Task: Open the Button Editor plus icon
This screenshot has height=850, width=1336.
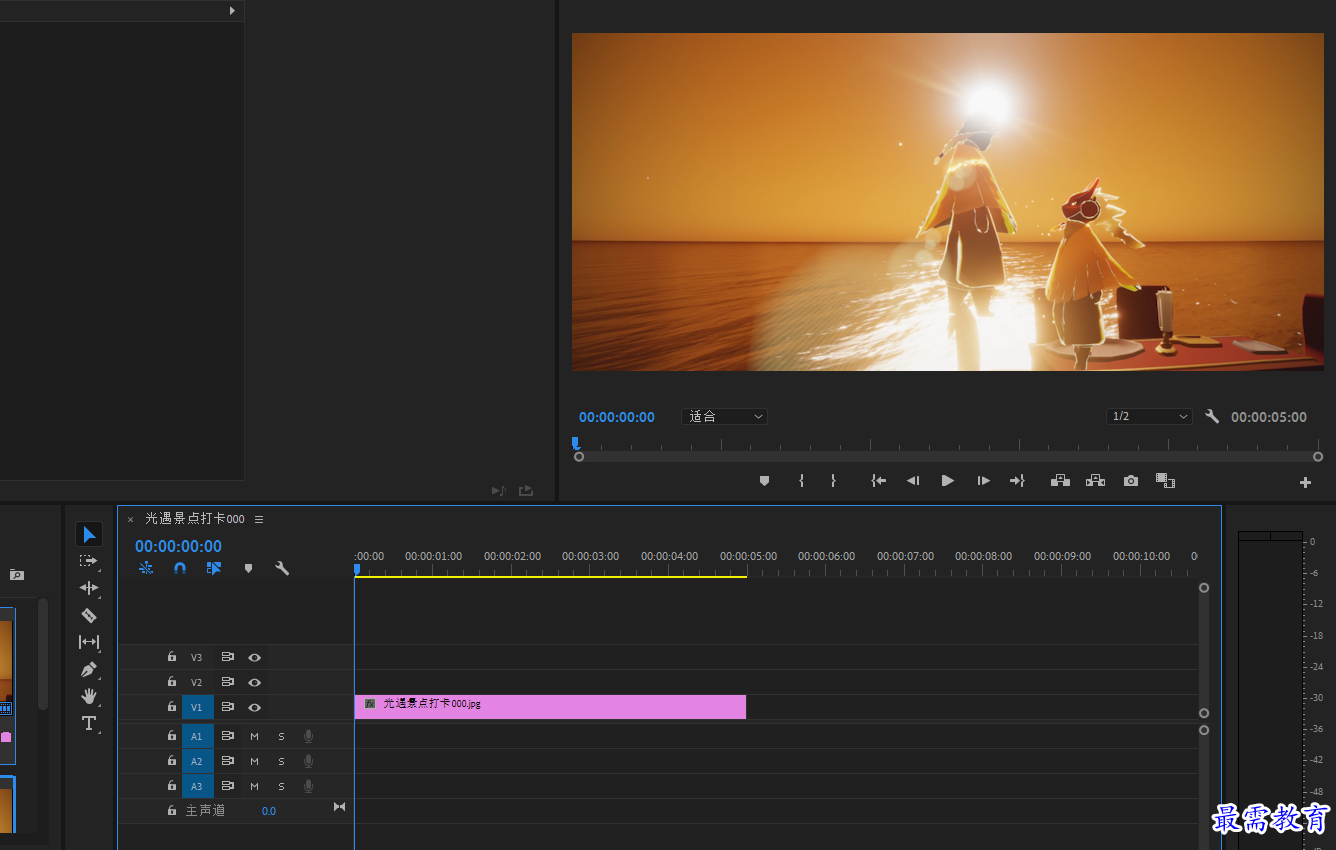Action: click(x=1305, y=483)
